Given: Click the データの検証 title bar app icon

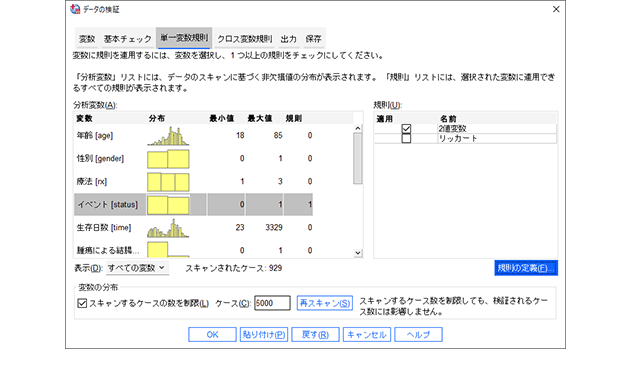Looking at the screenshot, I should click(x=75, y=9).
